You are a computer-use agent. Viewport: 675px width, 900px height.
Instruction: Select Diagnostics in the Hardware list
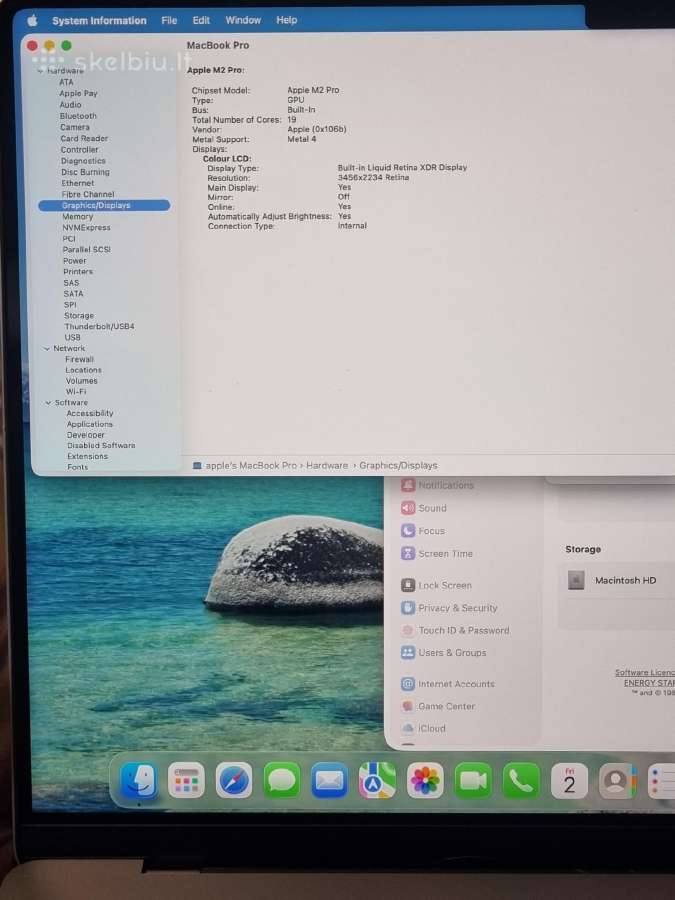[83, 161]
